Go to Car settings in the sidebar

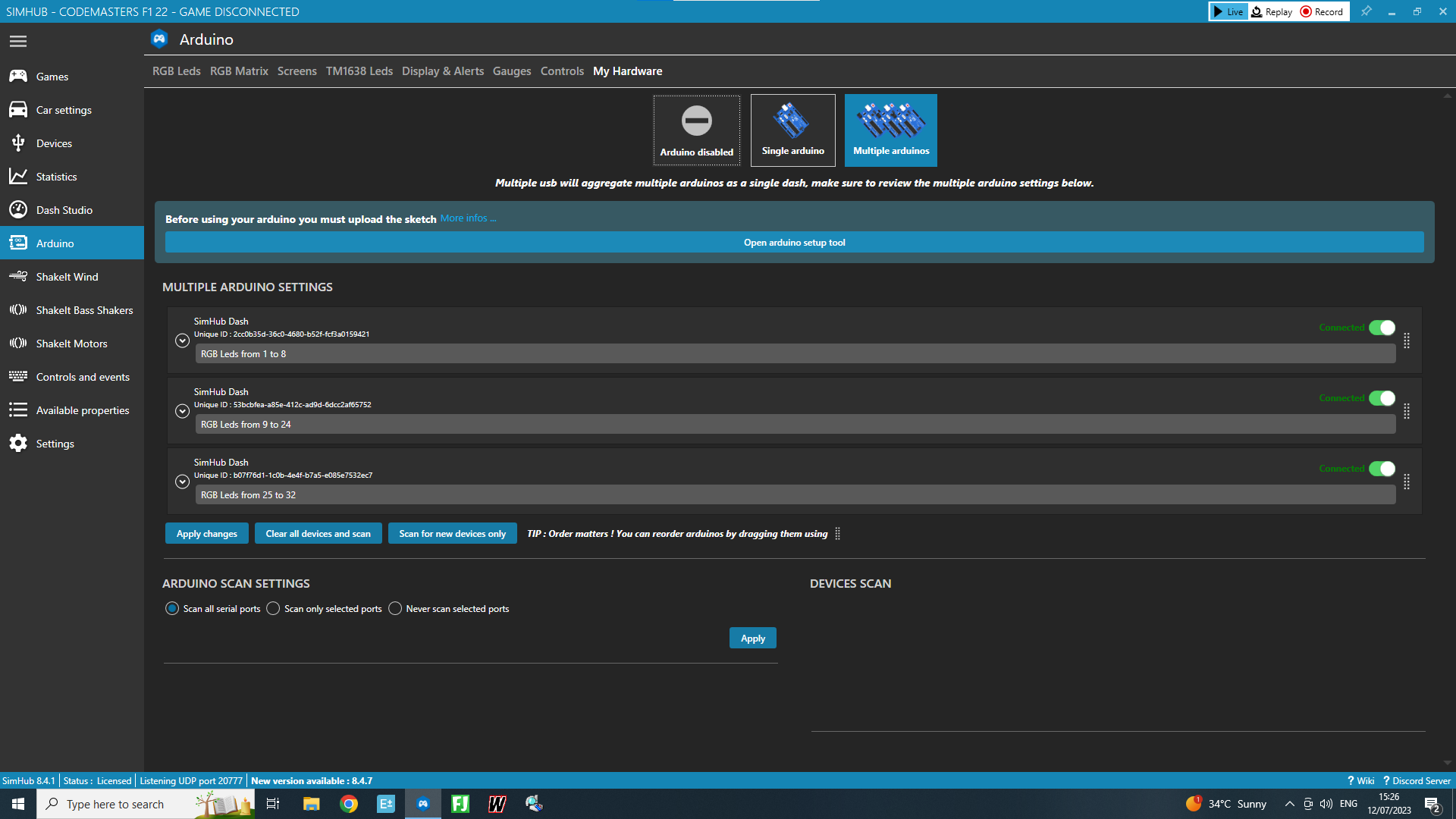point(72,110)
